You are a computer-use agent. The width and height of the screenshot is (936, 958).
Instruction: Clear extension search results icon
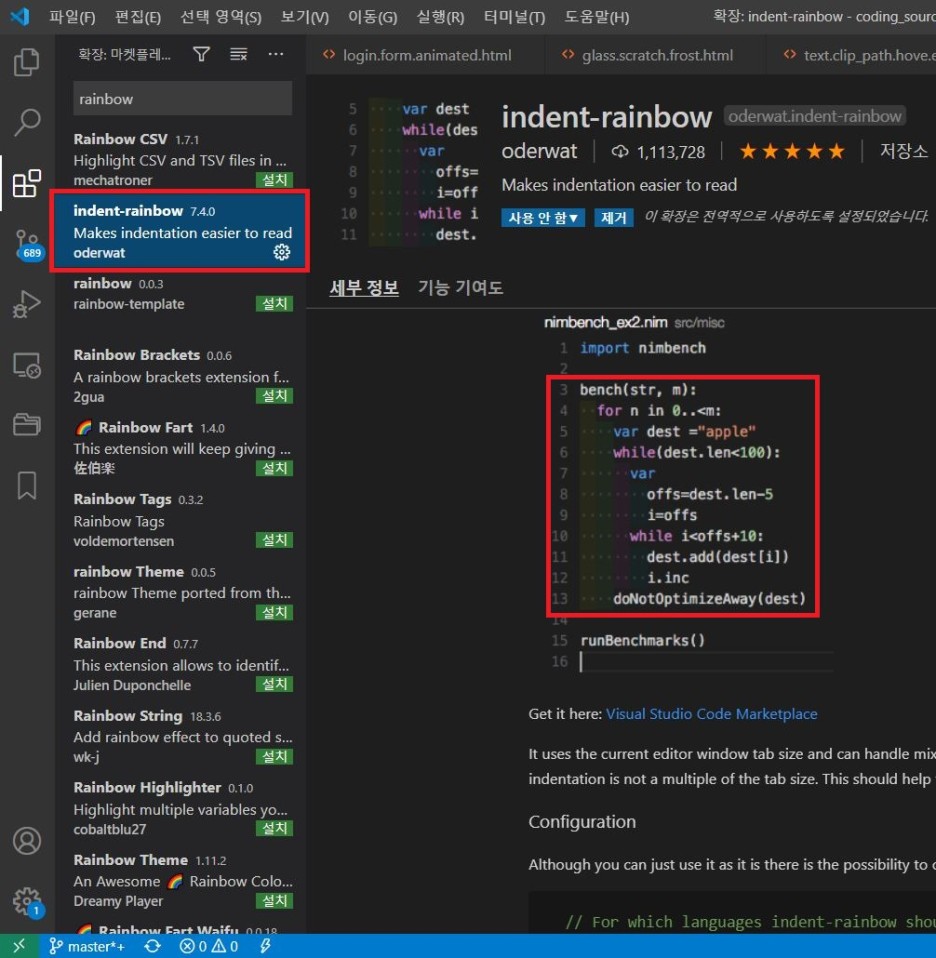tap(238, 54)
